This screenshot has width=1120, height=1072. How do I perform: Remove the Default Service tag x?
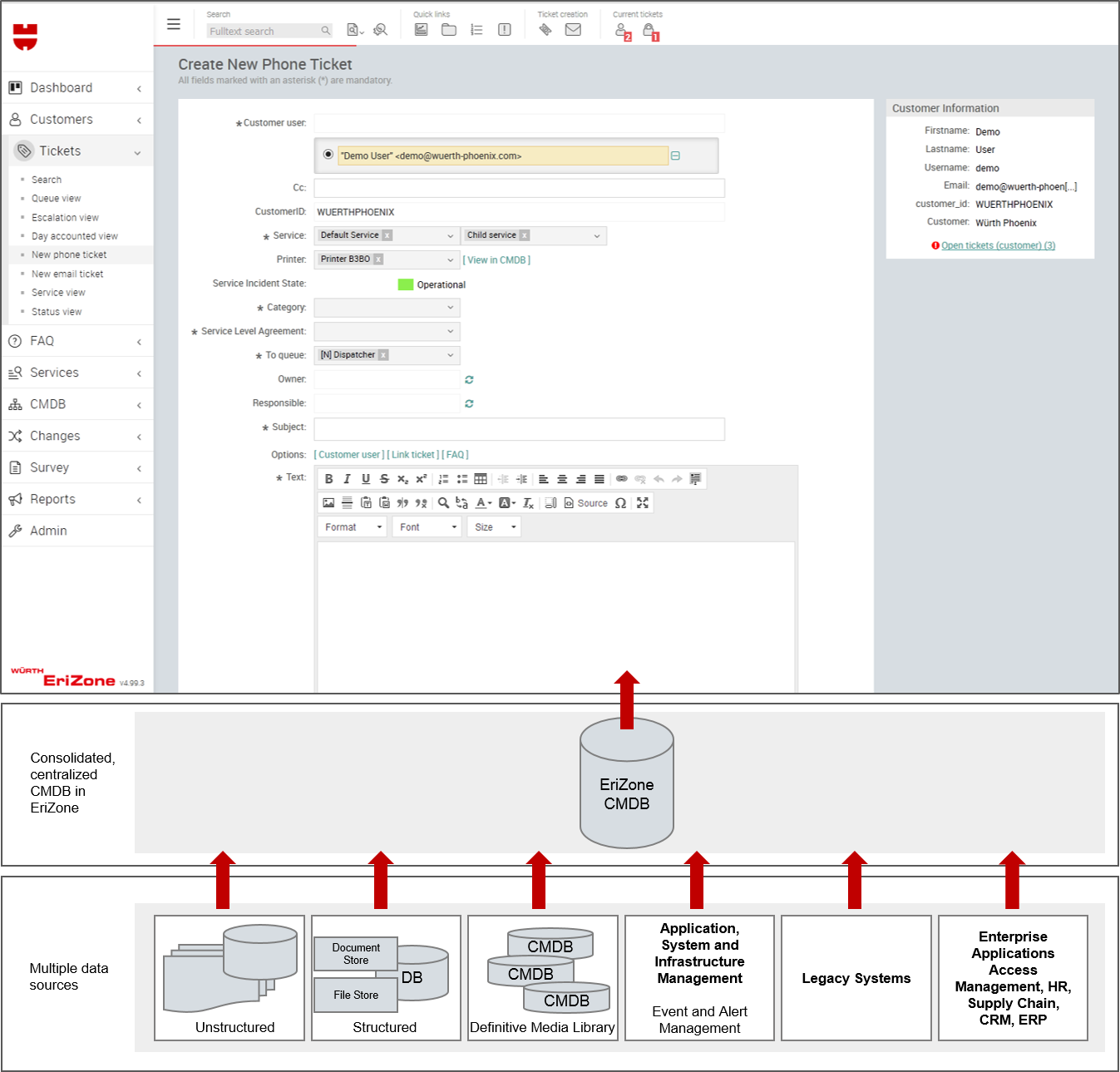387,235
